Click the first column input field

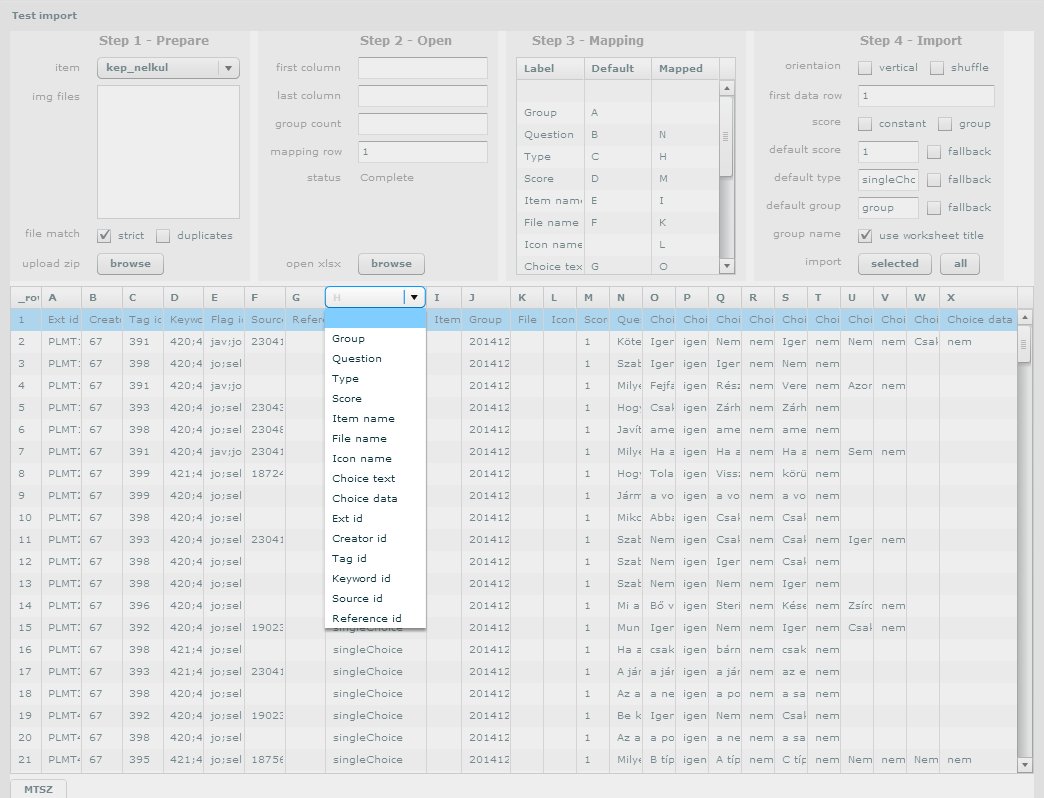[422, 68]
